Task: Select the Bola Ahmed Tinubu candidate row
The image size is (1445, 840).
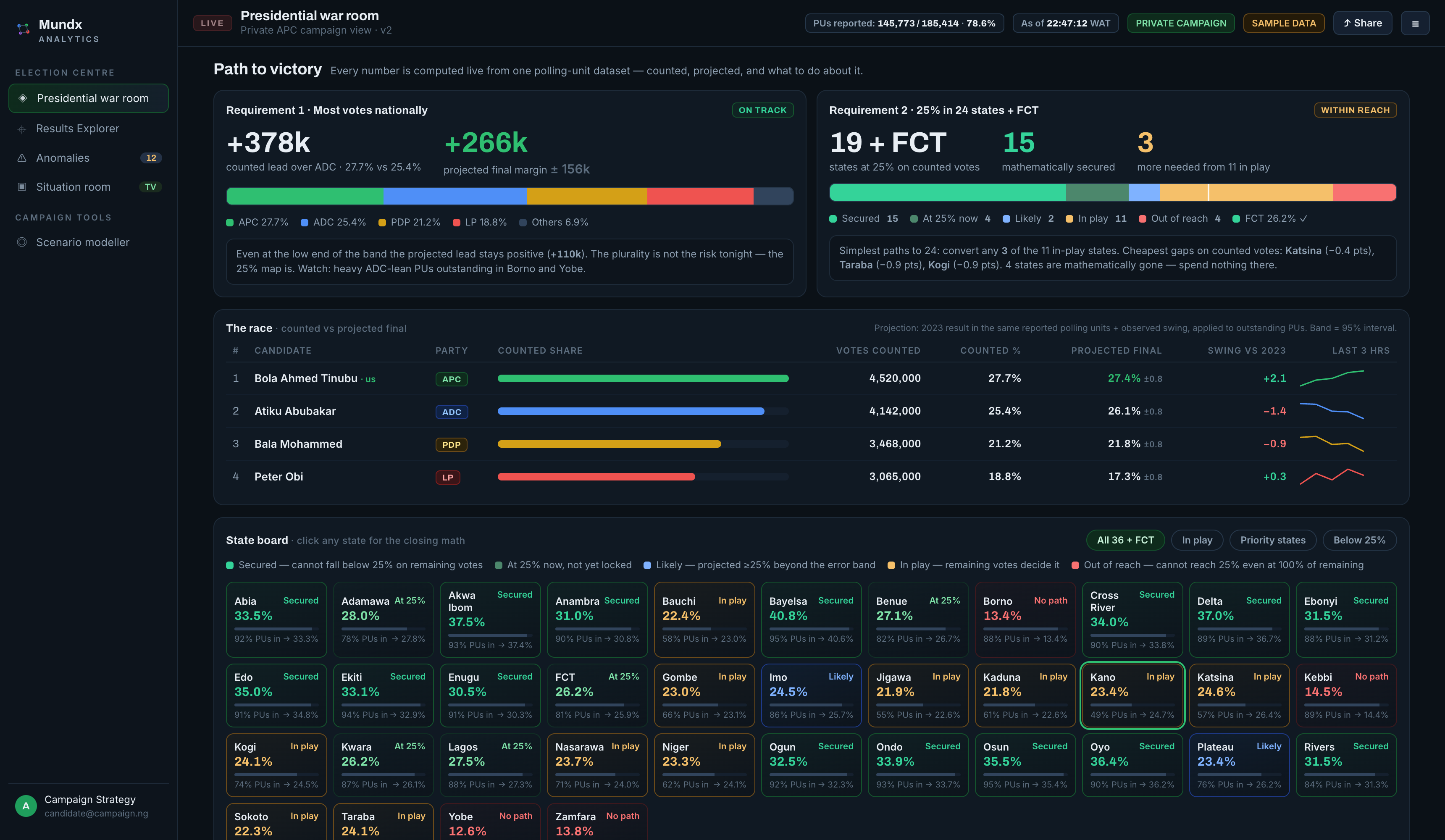Action: (811, 378)
